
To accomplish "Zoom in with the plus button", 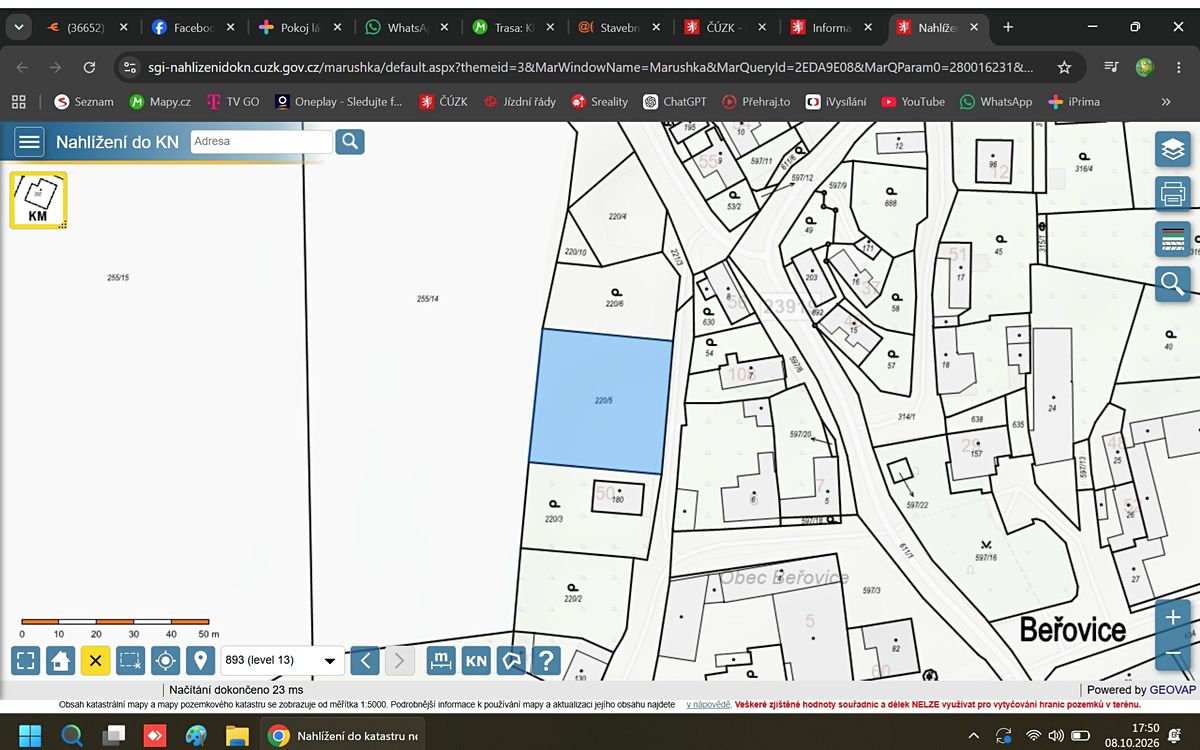I will (1172, 618).
